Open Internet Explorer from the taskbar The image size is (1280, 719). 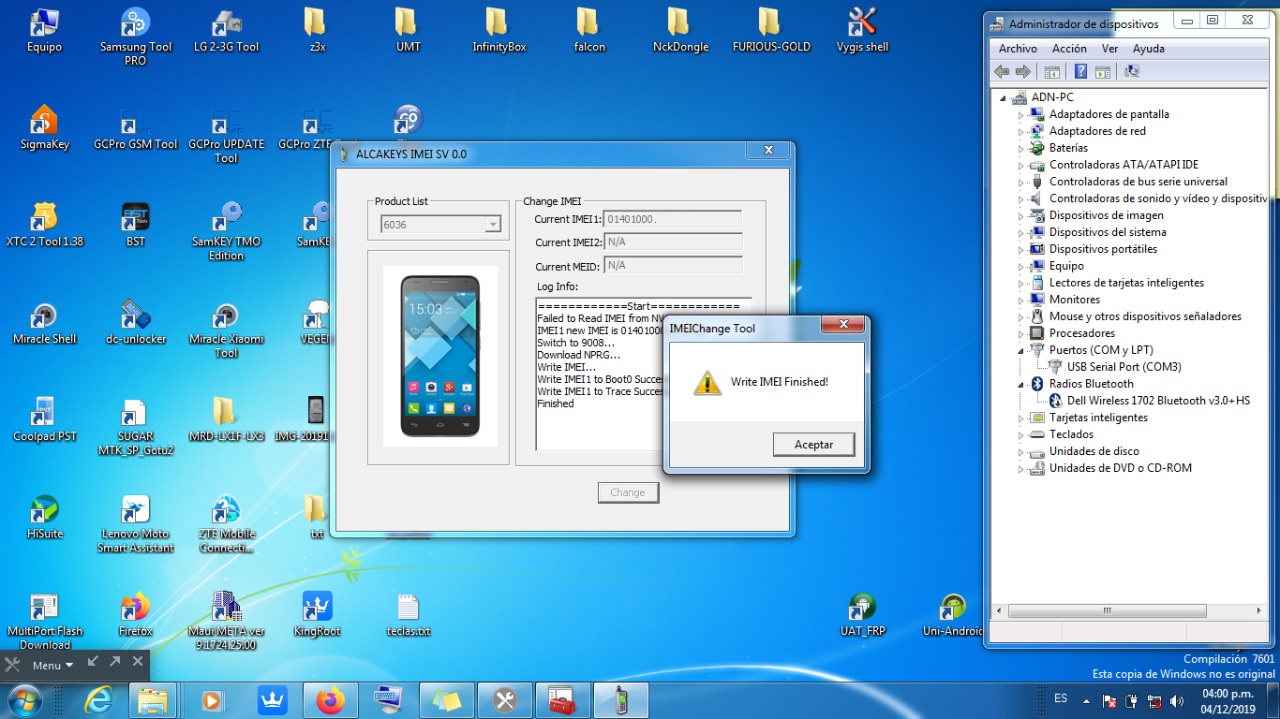(x=97, y=700)
